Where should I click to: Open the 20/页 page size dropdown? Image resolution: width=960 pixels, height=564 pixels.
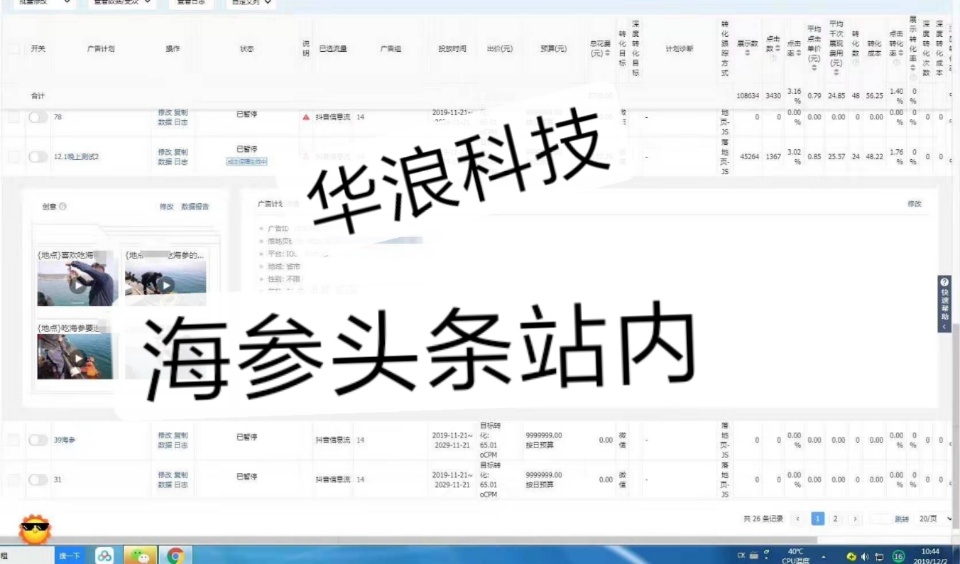936,519
